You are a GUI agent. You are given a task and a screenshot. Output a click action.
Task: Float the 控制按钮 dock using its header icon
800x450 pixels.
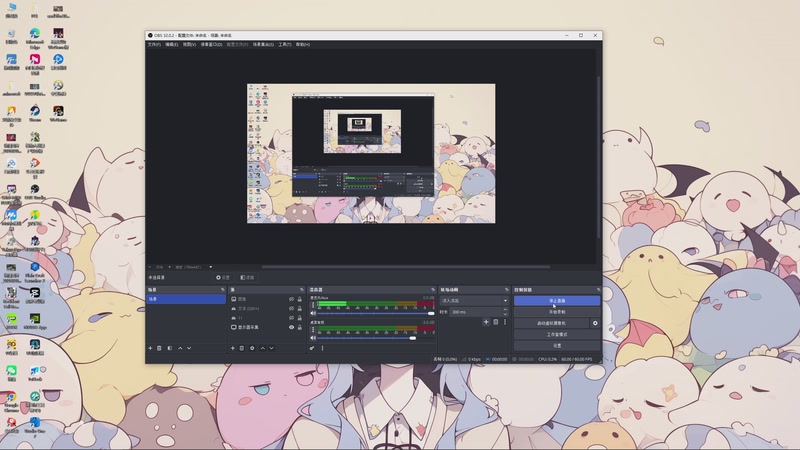click(x=598, y=289)
